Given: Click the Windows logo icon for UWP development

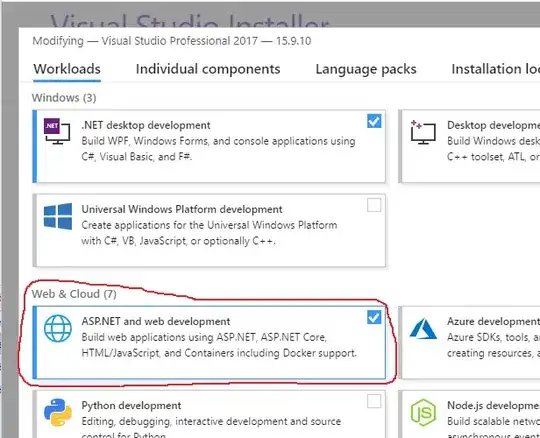Looking at the screenshot, I should point(58,216).
